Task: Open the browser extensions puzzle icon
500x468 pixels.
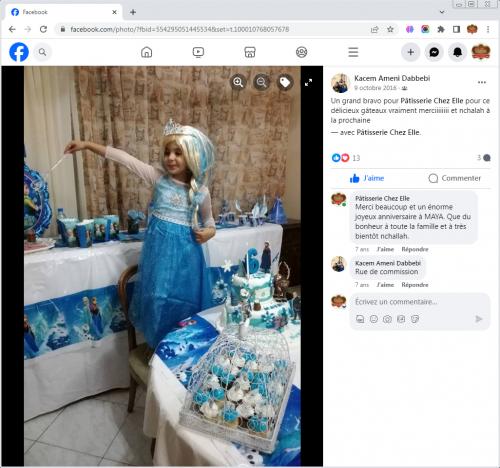Action: pyautogui.click(x=441, y=29)
